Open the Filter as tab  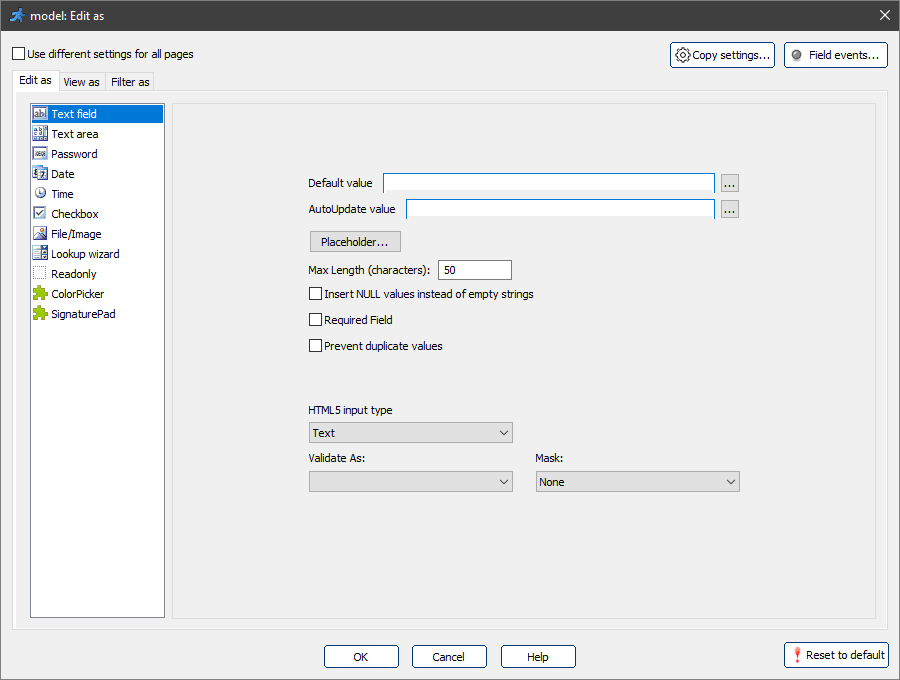(x=130, y=82)
